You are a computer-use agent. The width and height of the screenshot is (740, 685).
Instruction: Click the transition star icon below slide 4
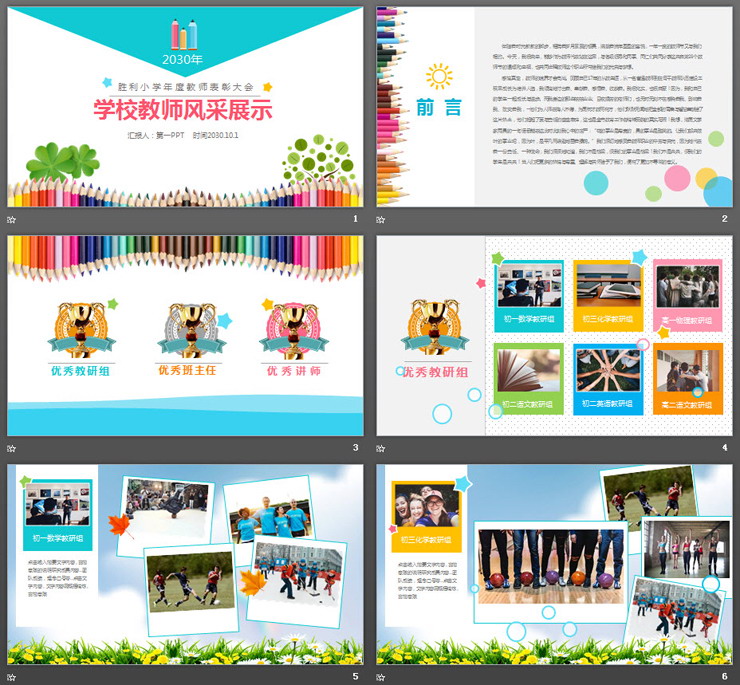click(x=381, y=447)
